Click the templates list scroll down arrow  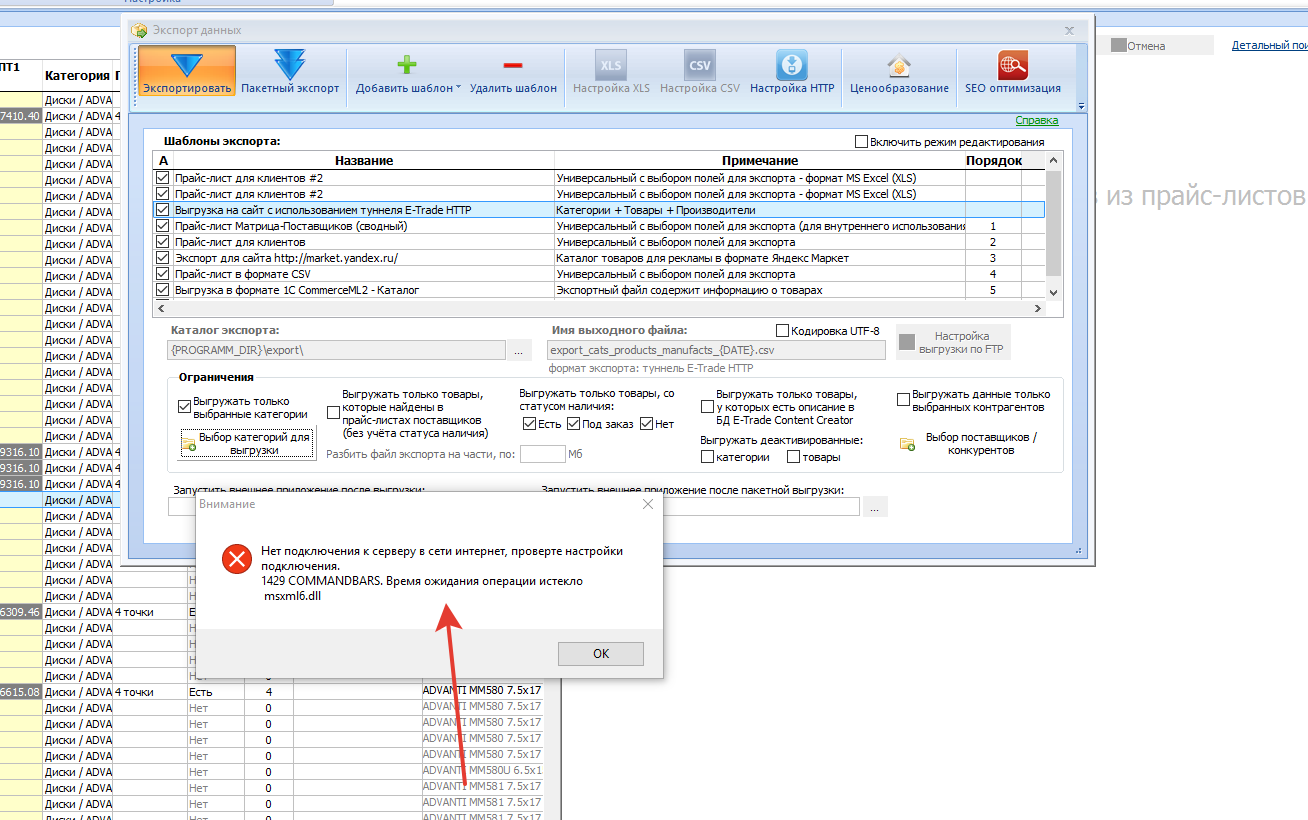[1053, 291]
